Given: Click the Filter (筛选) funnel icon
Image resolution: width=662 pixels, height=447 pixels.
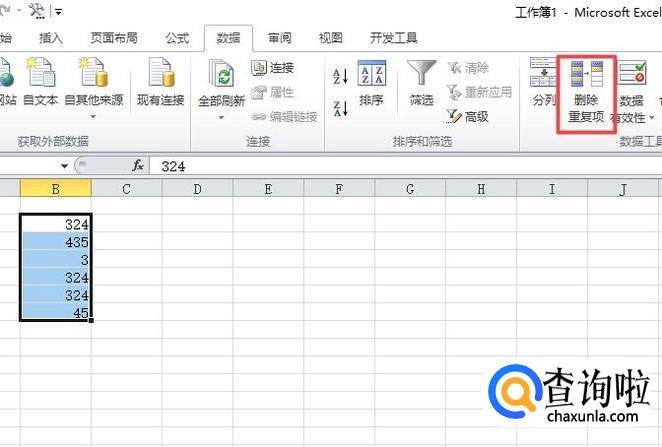Looking at the screenshot, I should coord(422,74).
